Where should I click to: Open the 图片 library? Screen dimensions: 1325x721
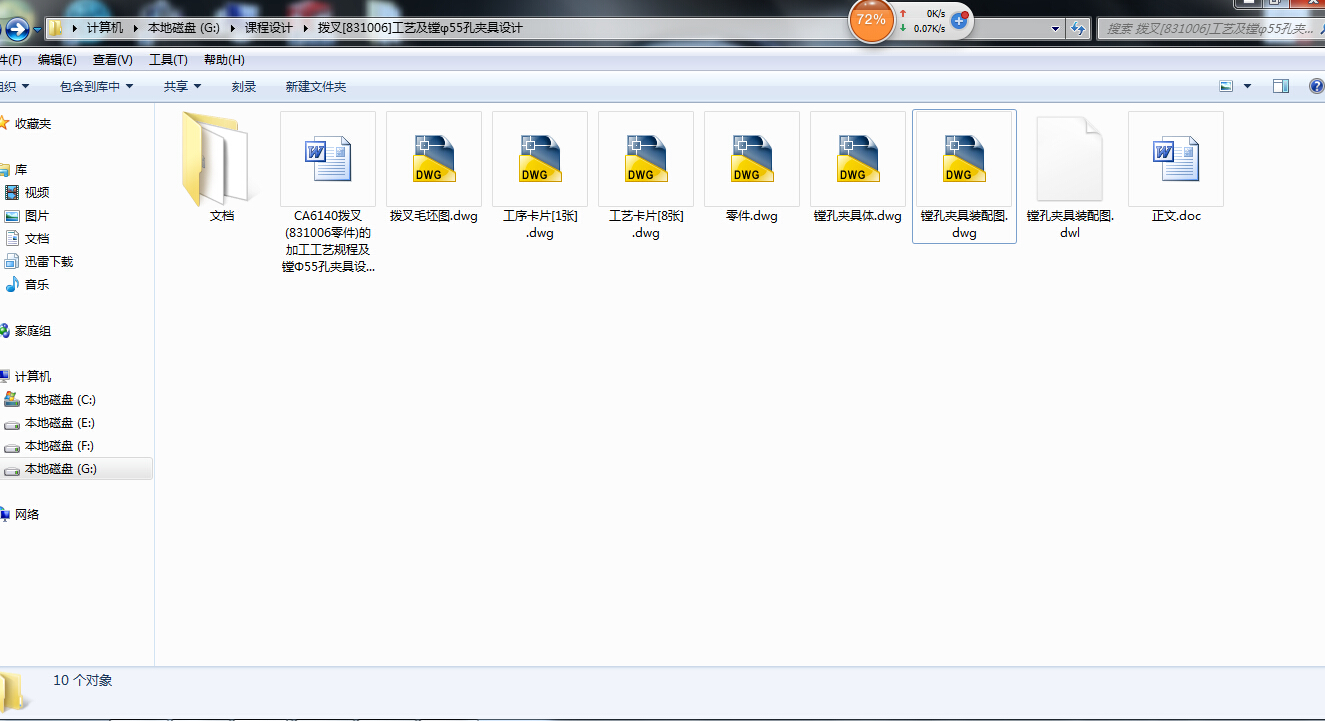tap(37, 216)
